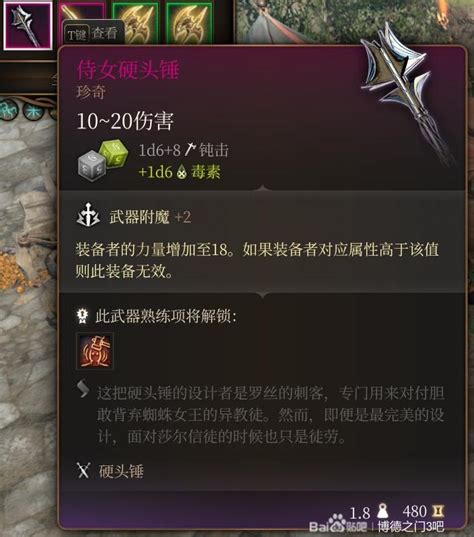This screenshot has width=474, height=537.
Task: Click the grey and green damage dice icon
Action: (102, 160)
